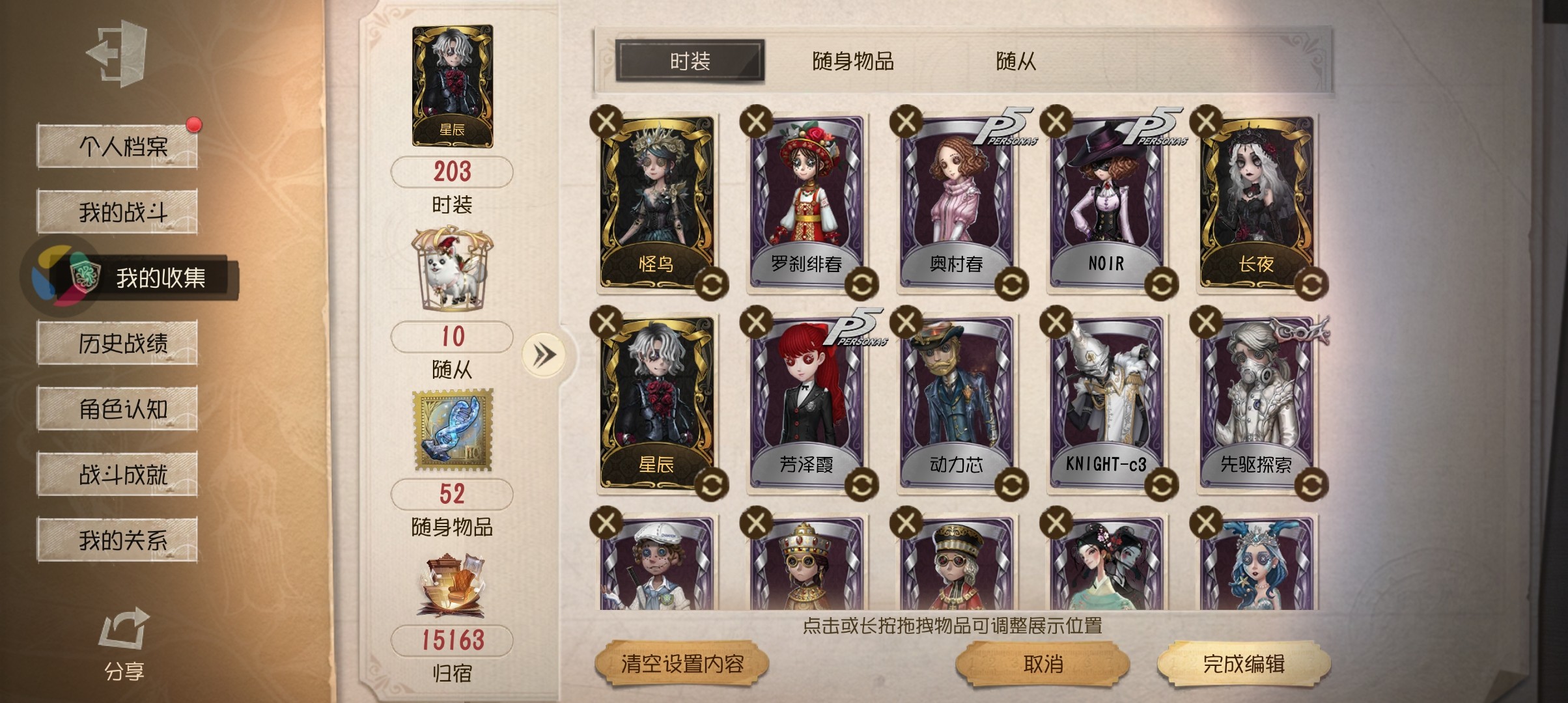Open the 归宿 furniture icon
This screenshot has height=703, width=1568.
pos(452,586)
